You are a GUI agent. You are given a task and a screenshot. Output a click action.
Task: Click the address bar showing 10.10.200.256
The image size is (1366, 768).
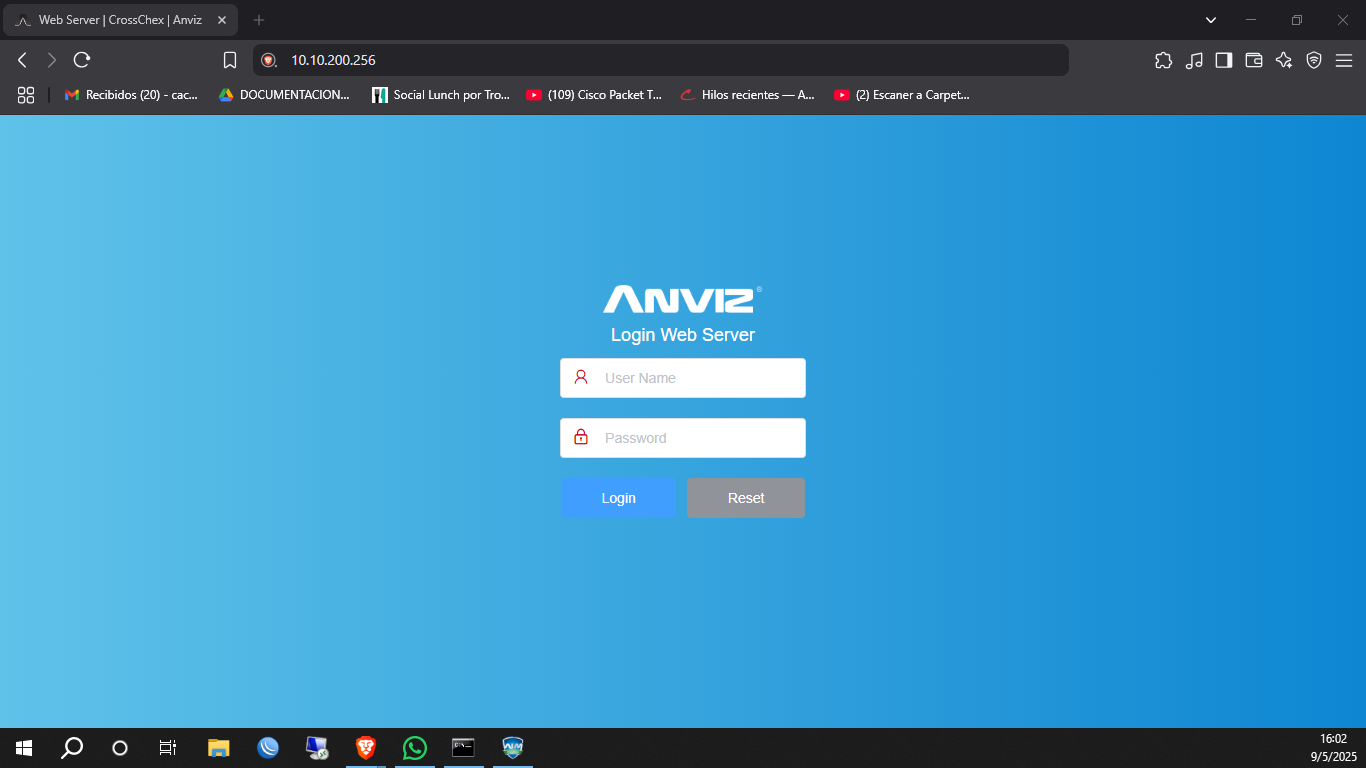660,60
